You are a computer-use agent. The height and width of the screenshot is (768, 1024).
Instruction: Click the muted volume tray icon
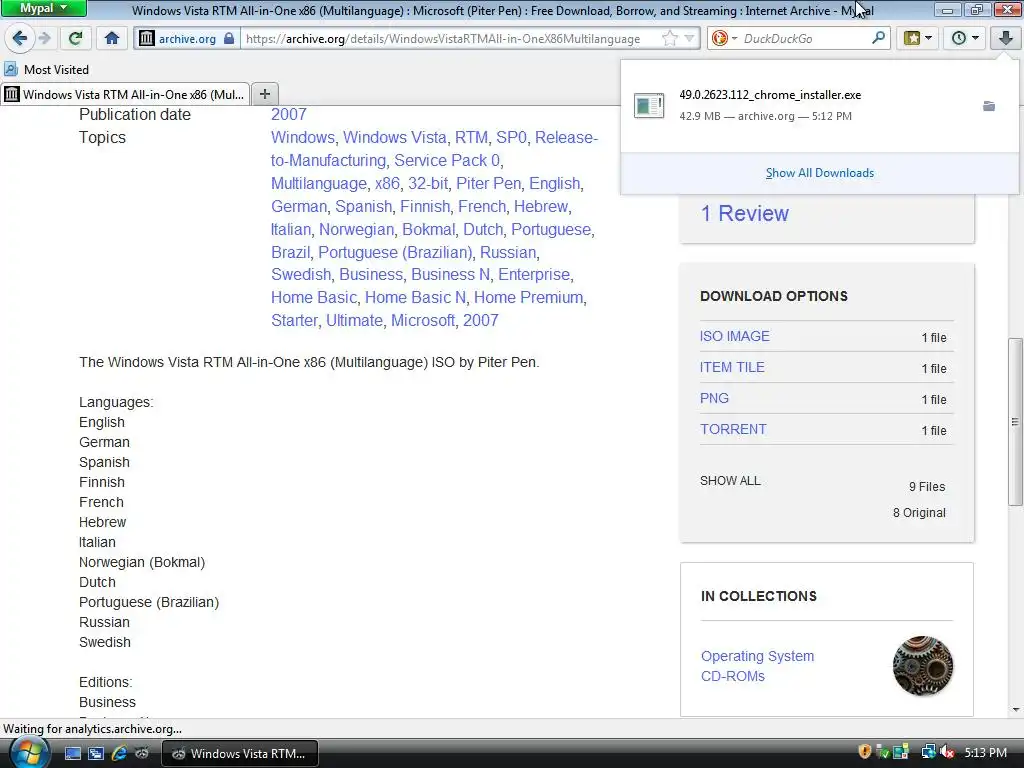pyautogui.click(x=948, y=752)
